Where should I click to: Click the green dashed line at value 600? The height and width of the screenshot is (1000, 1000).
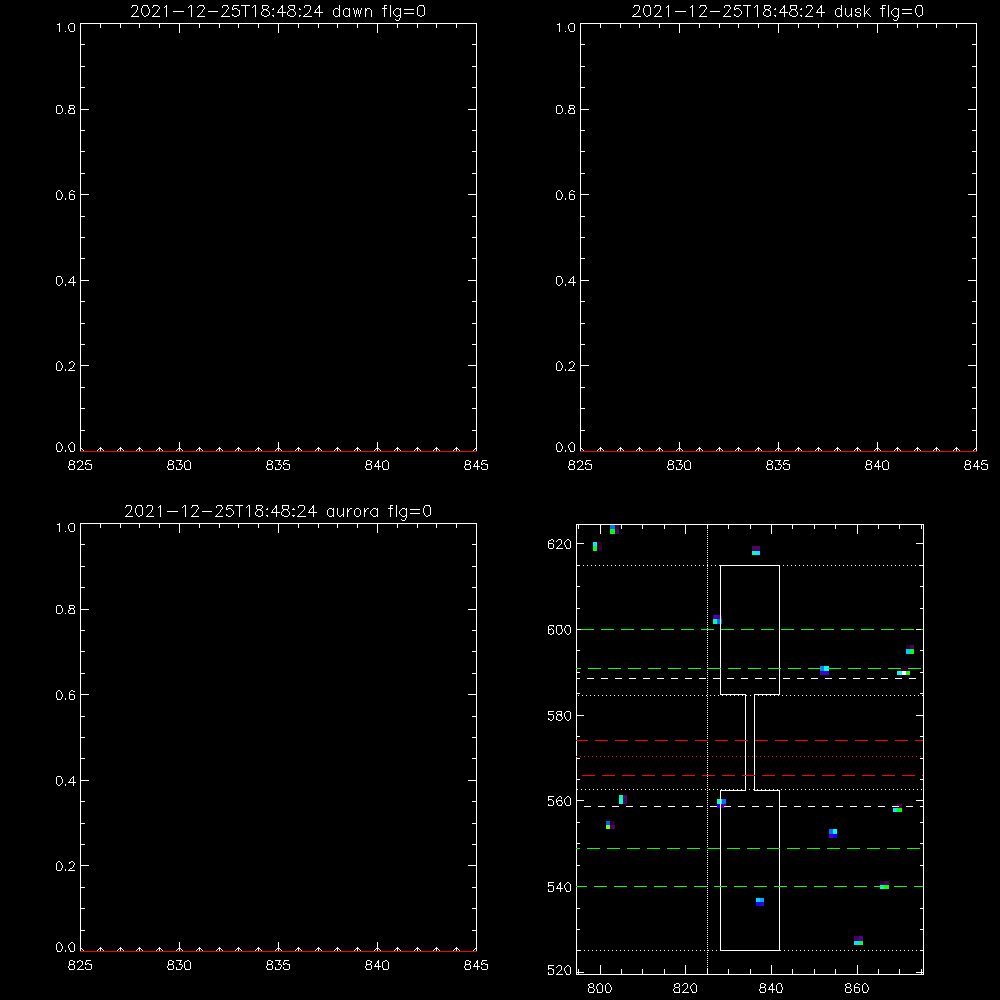749,629
